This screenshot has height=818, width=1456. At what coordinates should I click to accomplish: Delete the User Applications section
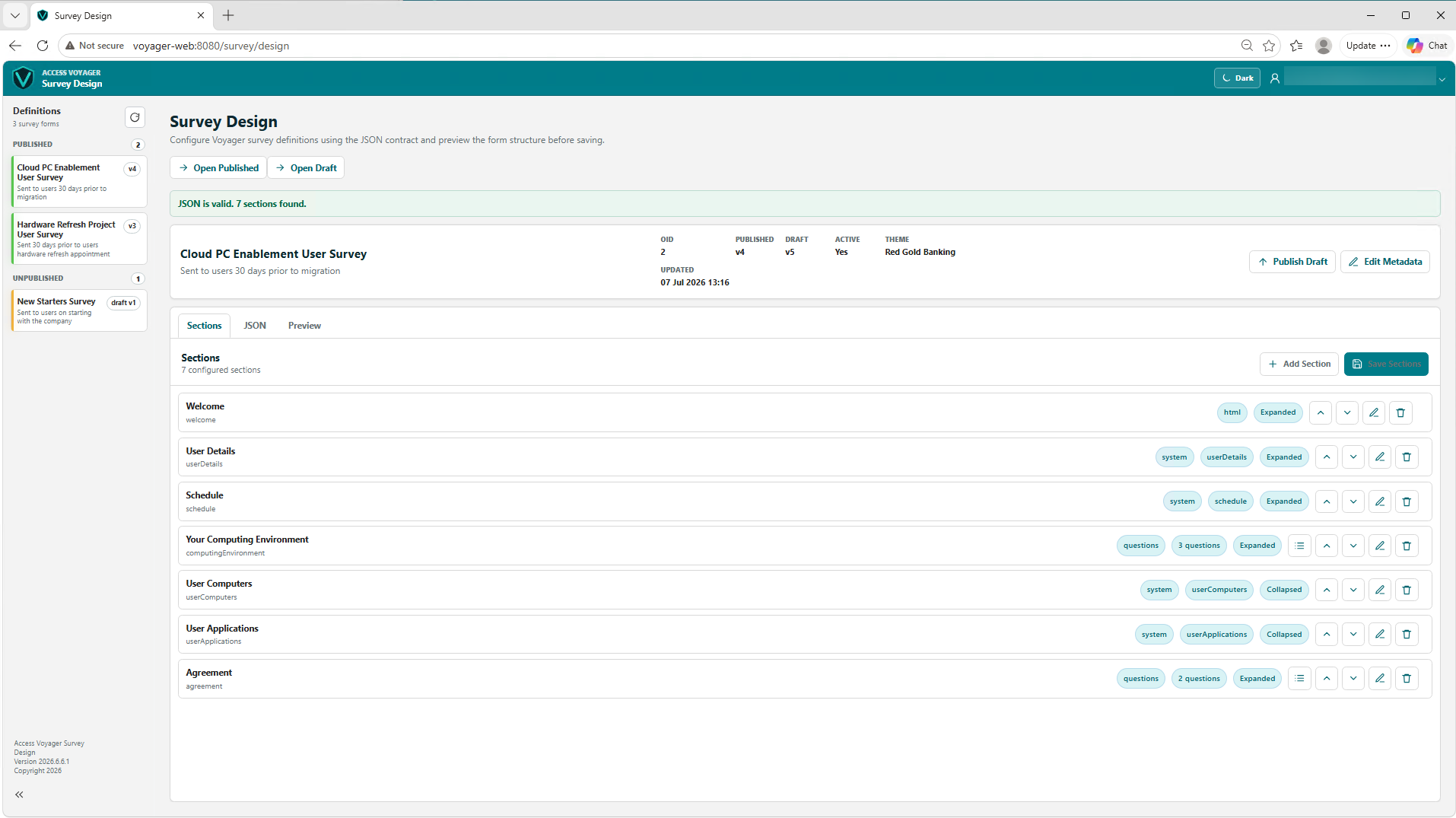point(1407,635)
